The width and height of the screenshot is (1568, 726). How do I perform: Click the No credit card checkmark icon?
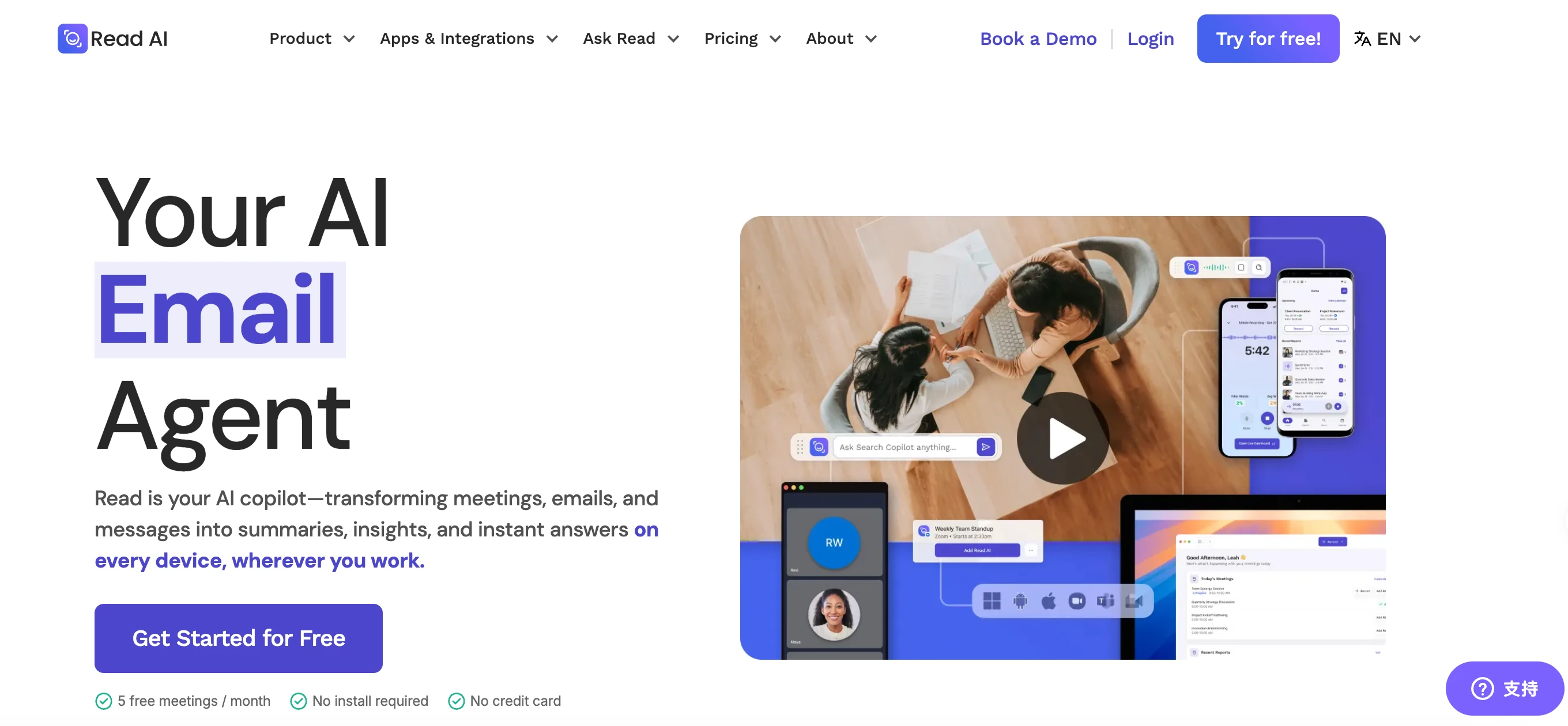456,701
